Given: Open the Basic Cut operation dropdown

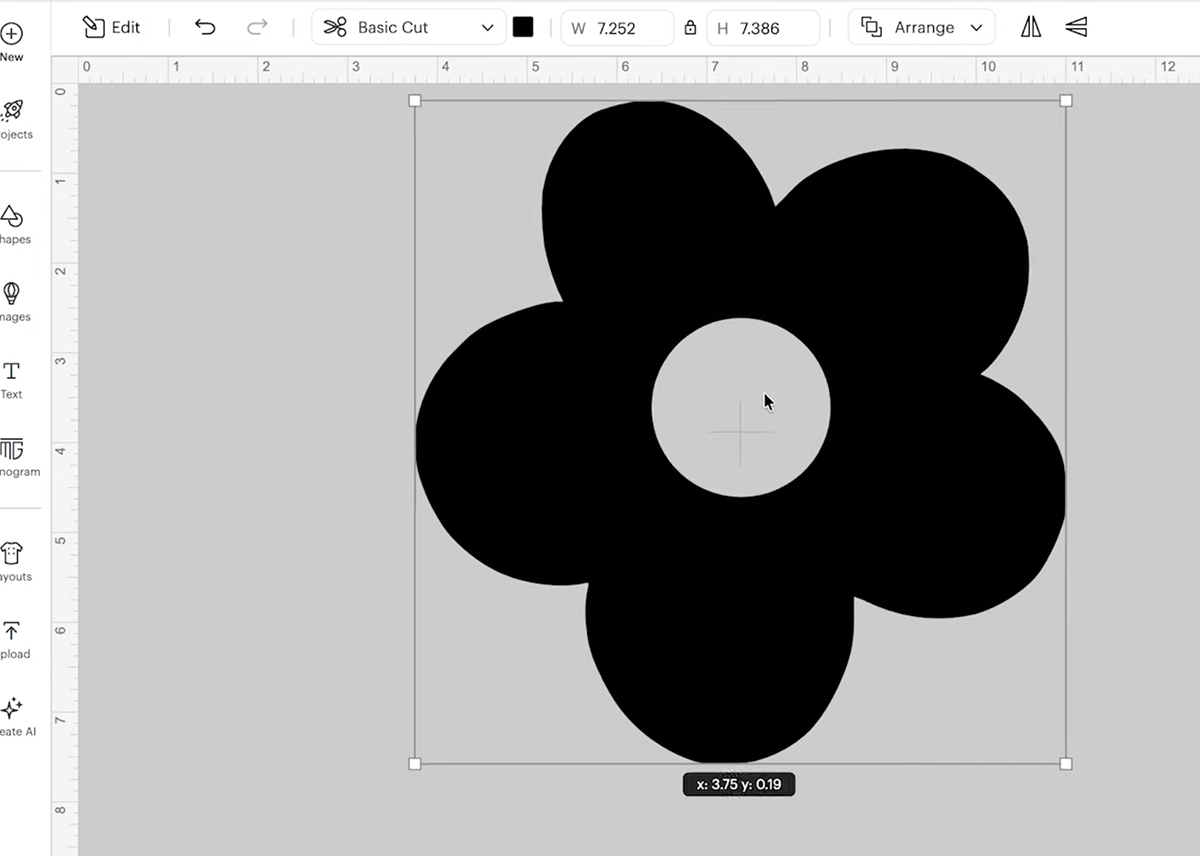Looking at the screenshot, I should pyautogui.click(x=408, y=27).
